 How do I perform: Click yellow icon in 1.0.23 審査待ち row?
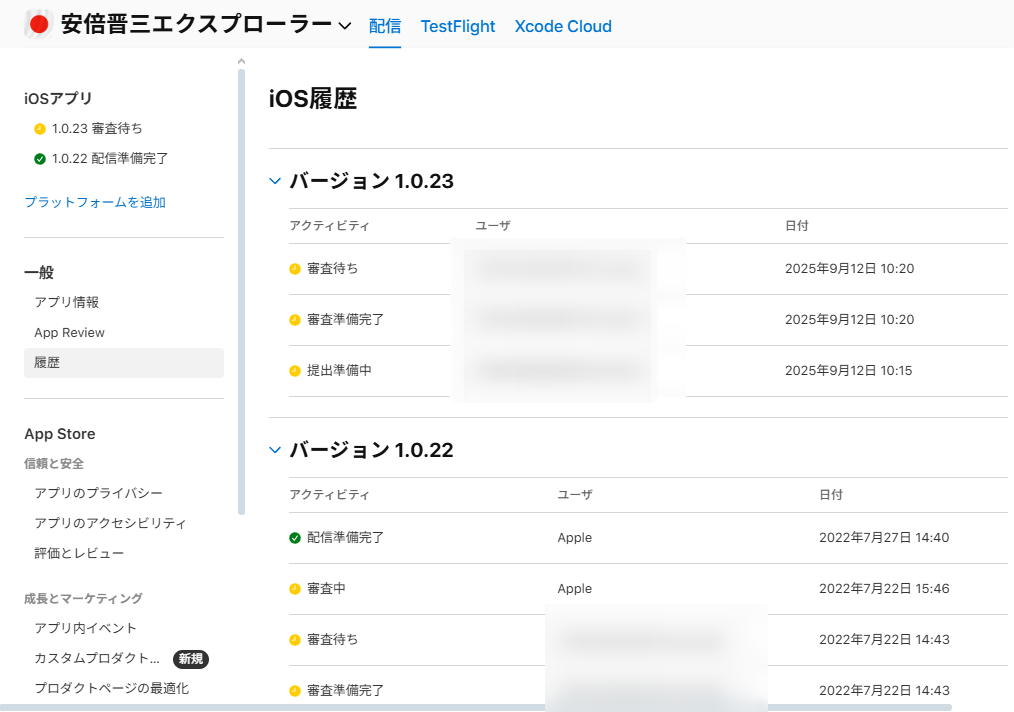coord(295,268)
